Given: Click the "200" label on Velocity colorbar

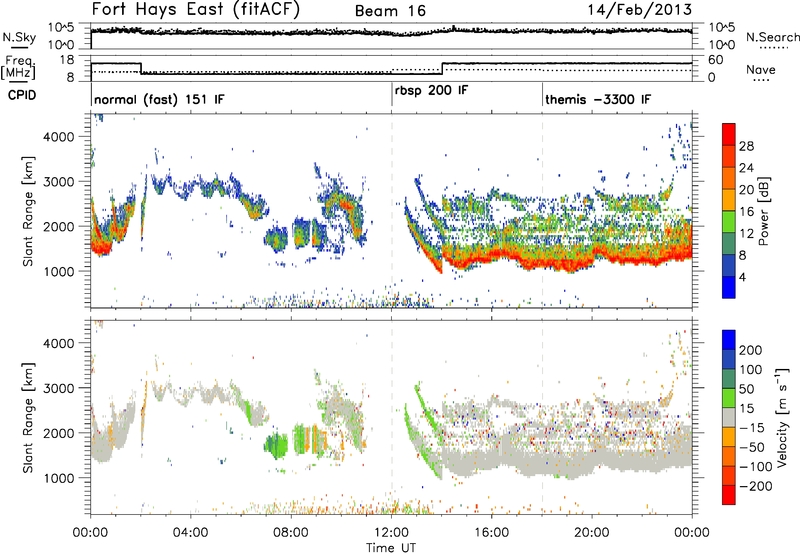Looking at the screenshot, I should pos(751,350).
